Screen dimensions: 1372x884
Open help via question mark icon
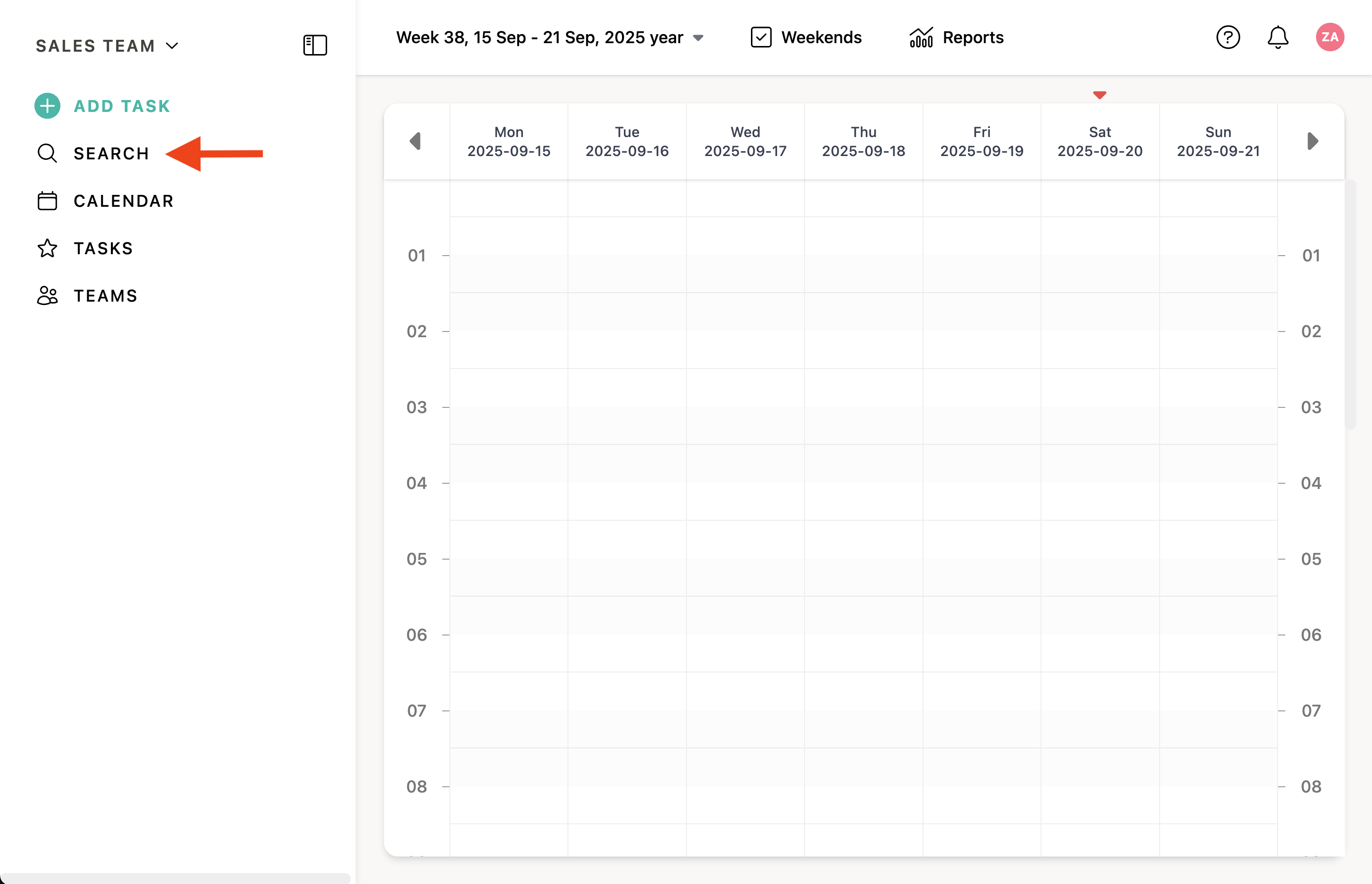(x=1228, y=37)
